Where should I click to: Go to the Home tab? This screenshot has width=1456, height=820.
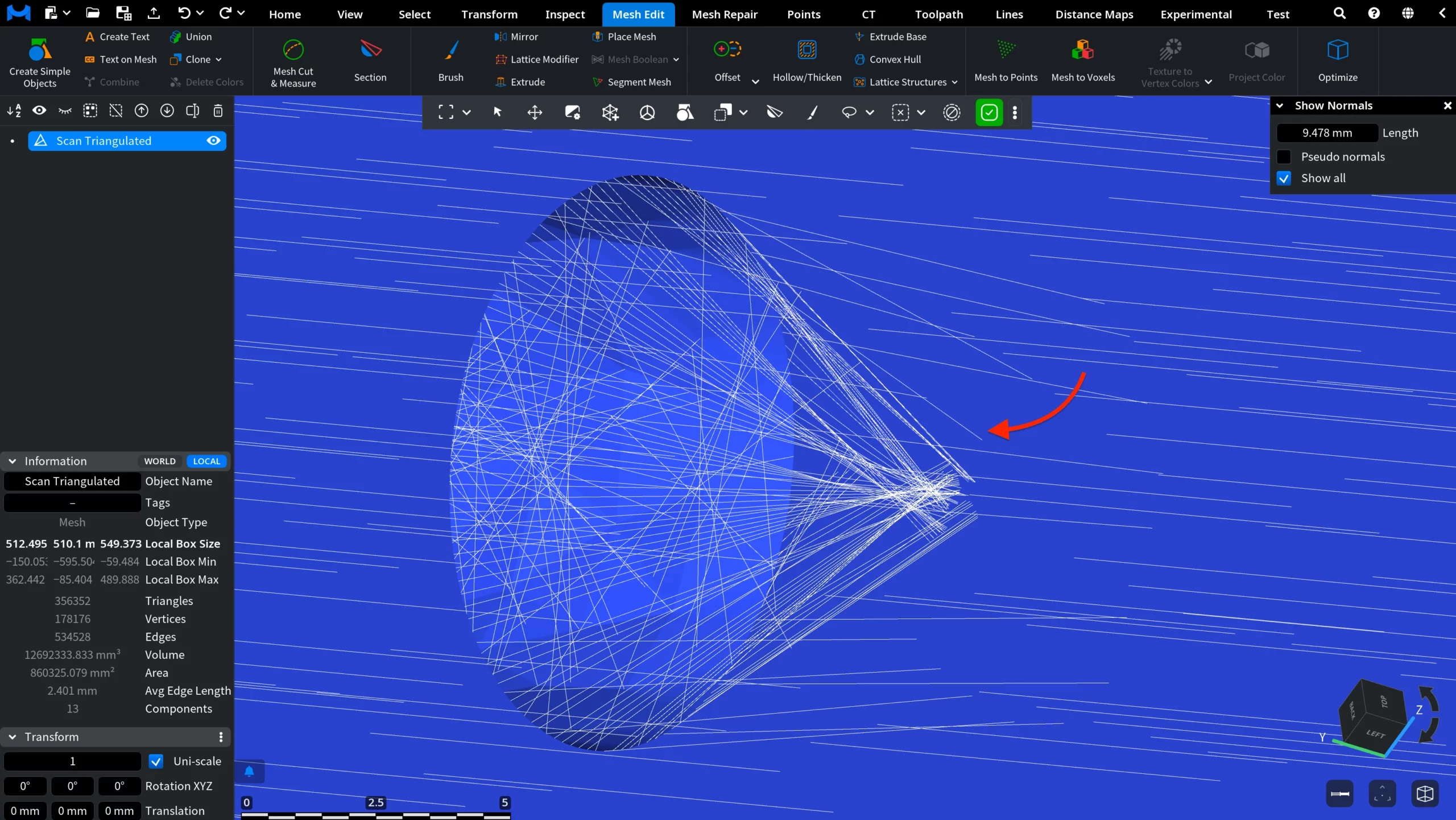pos(285,14)
